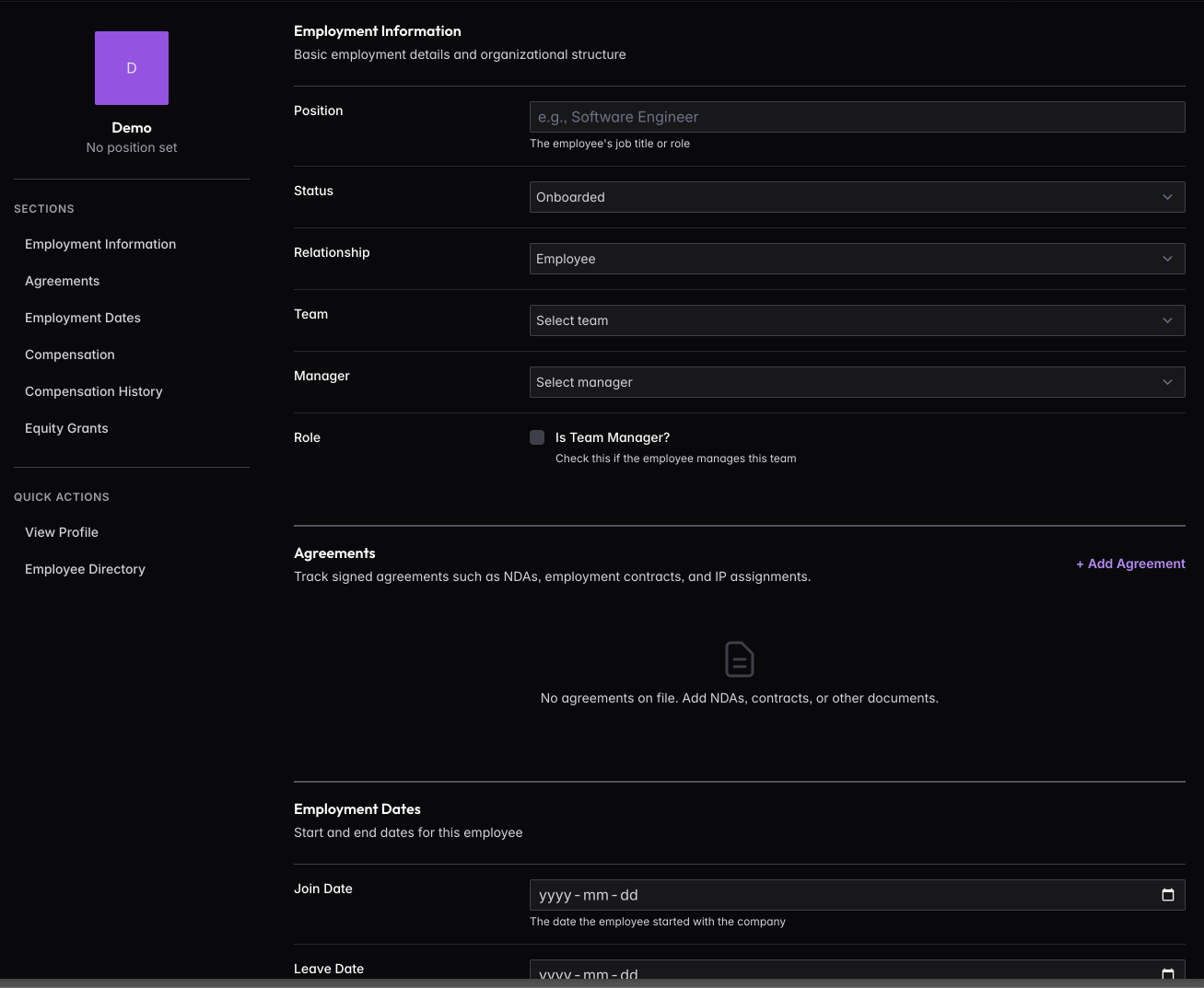Open the Join Date calendar picker icon
Image resolution: width=1204 pixels, height=988 pixels.
pyautogui.click(x=1167, y=895)
